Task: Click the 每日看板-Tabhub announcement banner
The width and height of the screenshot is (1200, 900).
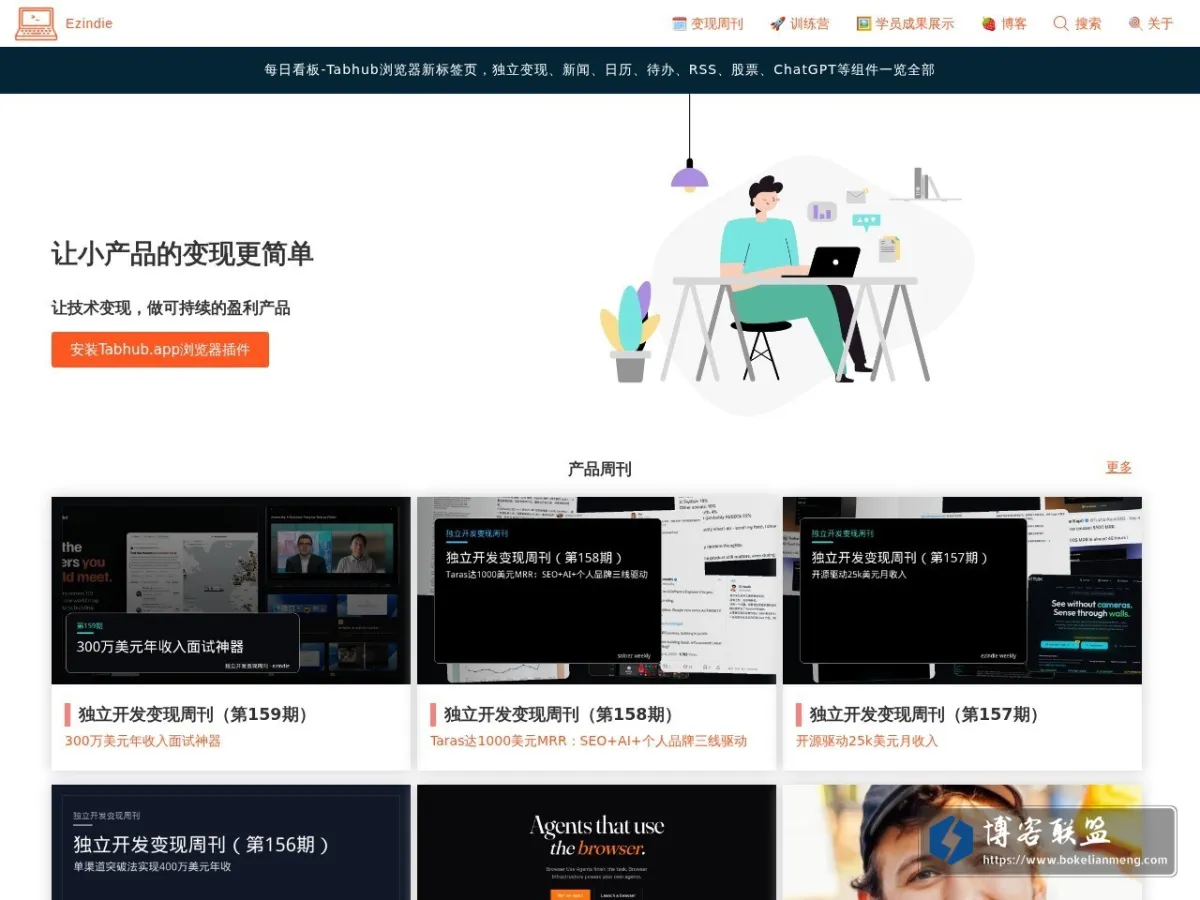Action: pyautogui.click(x=600, y=70)
